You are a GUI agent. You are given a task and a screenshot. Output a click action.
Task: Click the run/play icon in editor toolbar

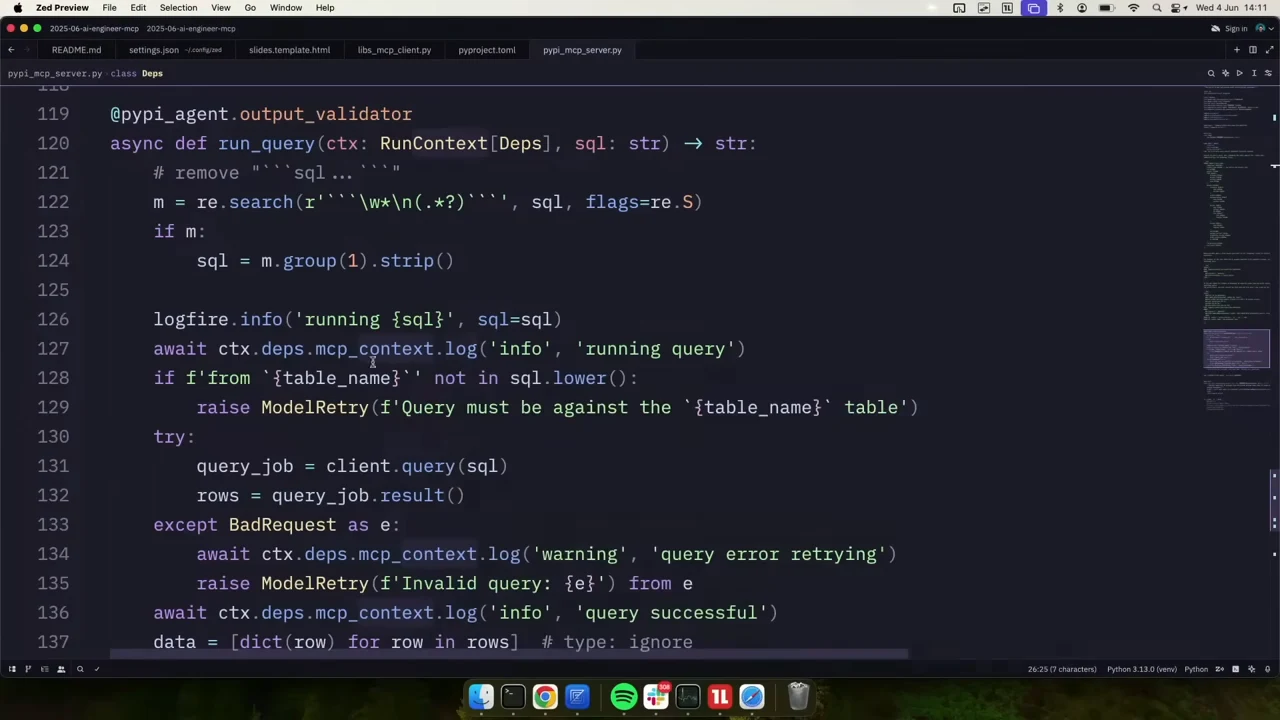tap(1239, 73)
